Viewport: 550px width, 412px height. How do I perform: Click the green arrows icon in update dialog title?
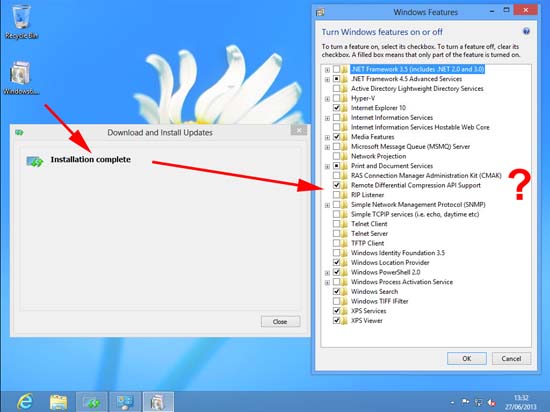pos(19,132)
